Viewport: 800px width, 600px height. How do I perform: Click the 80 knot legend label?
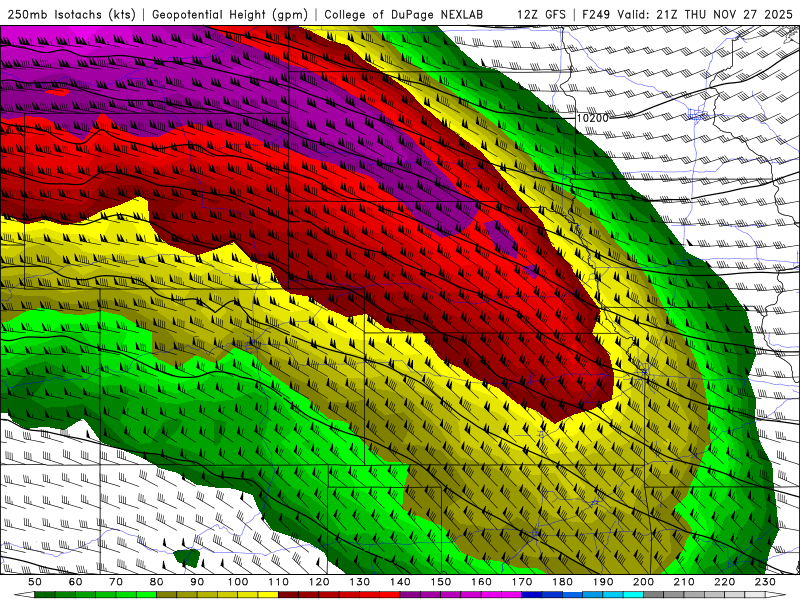click(x=156, y=582)
